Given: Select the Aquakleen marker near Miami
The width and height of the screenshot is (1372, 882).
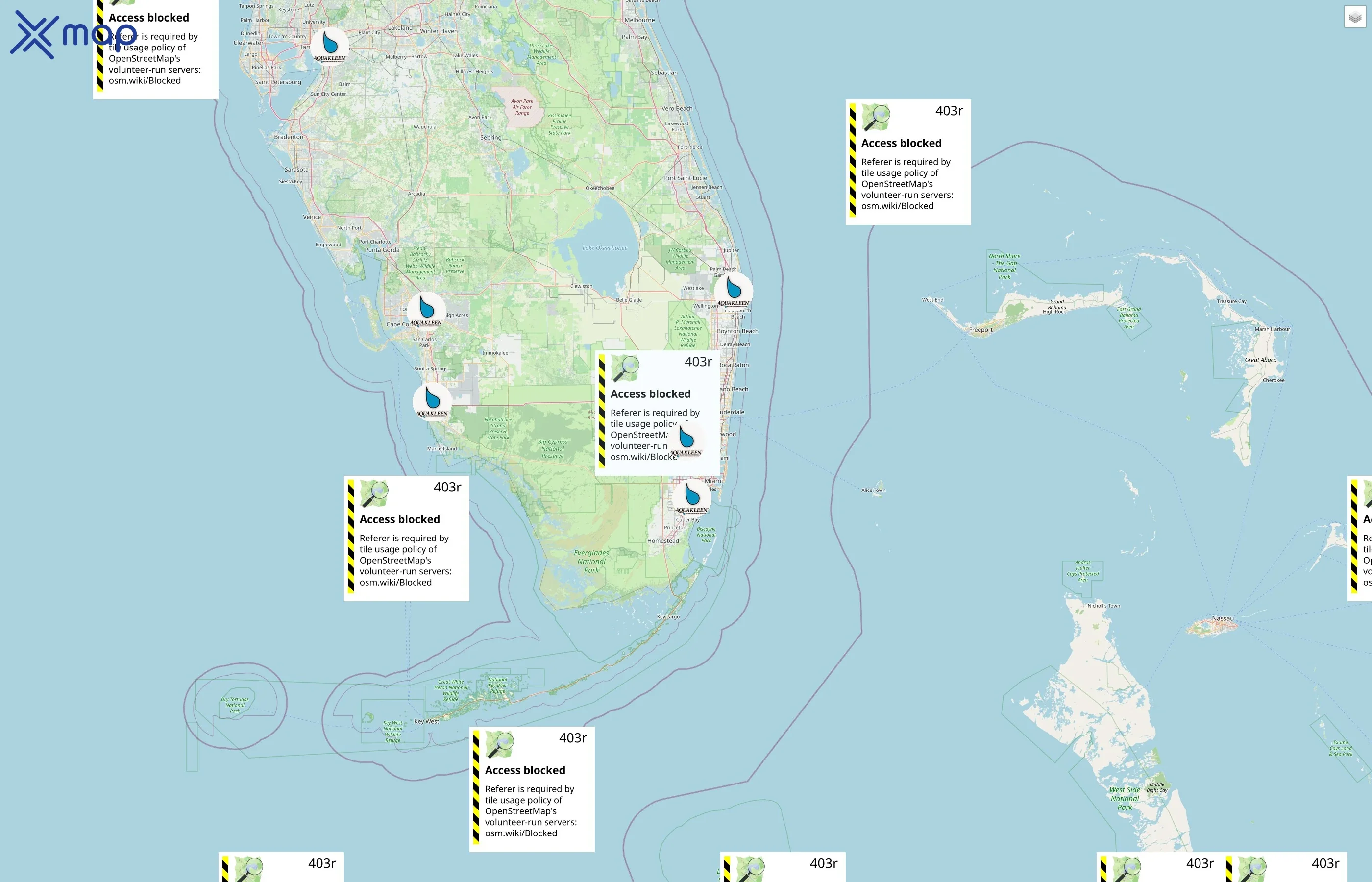Looking at the screenshot, I should pos(692,498).
